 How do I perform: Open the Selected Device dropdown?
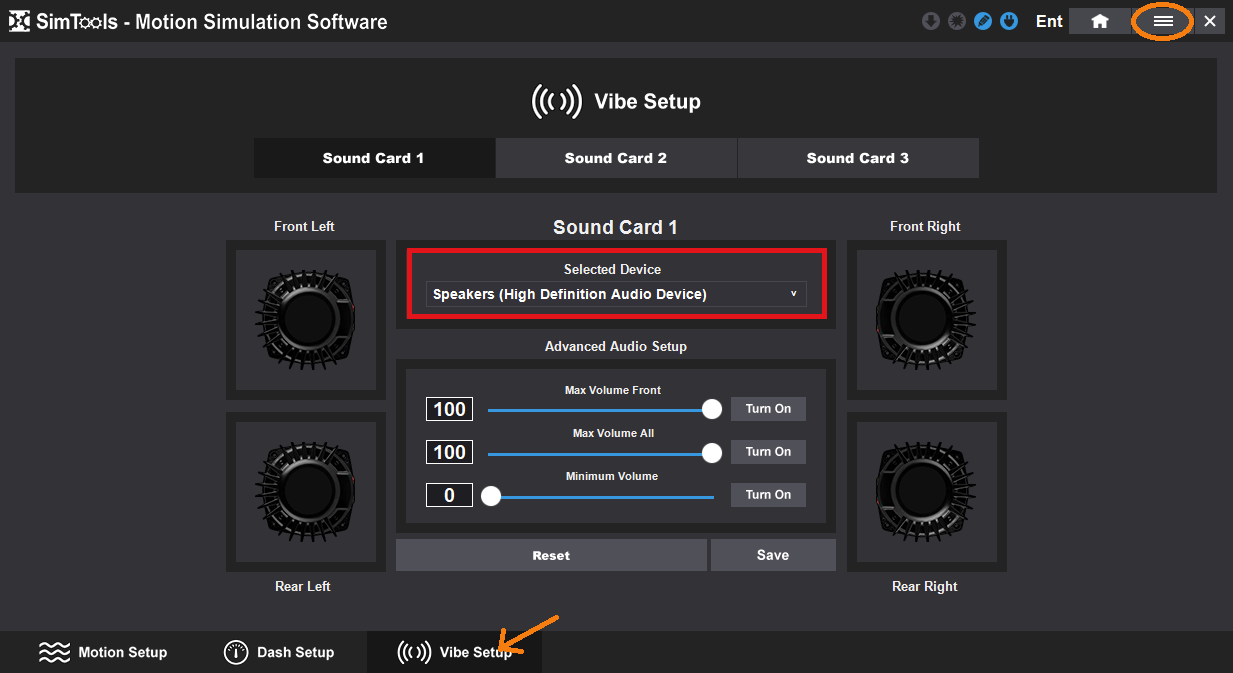(616, 294)
